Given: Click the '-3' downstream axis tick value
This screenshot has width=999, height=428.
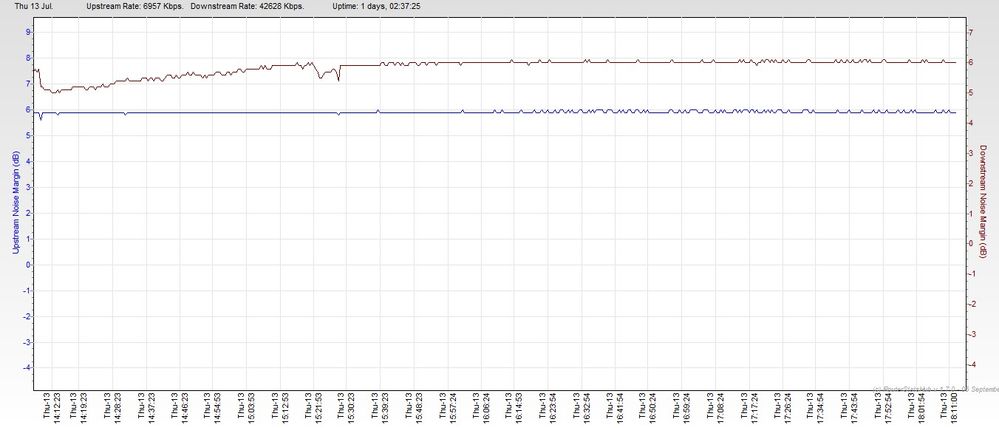Looking at the screenshot, I should [x=972, y=334].
